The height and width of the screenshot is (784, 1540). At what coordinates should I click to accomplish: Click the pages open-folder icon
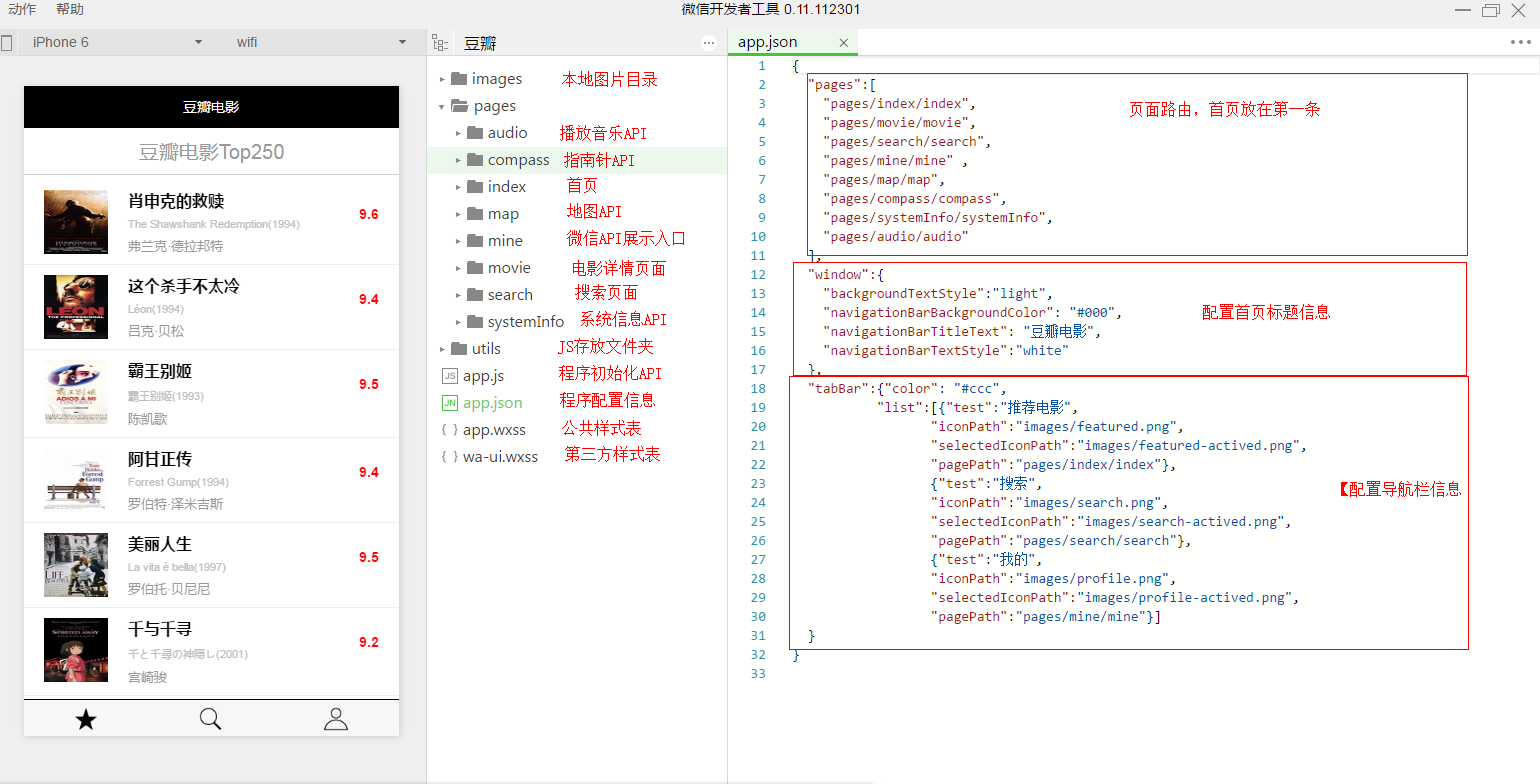460,106
